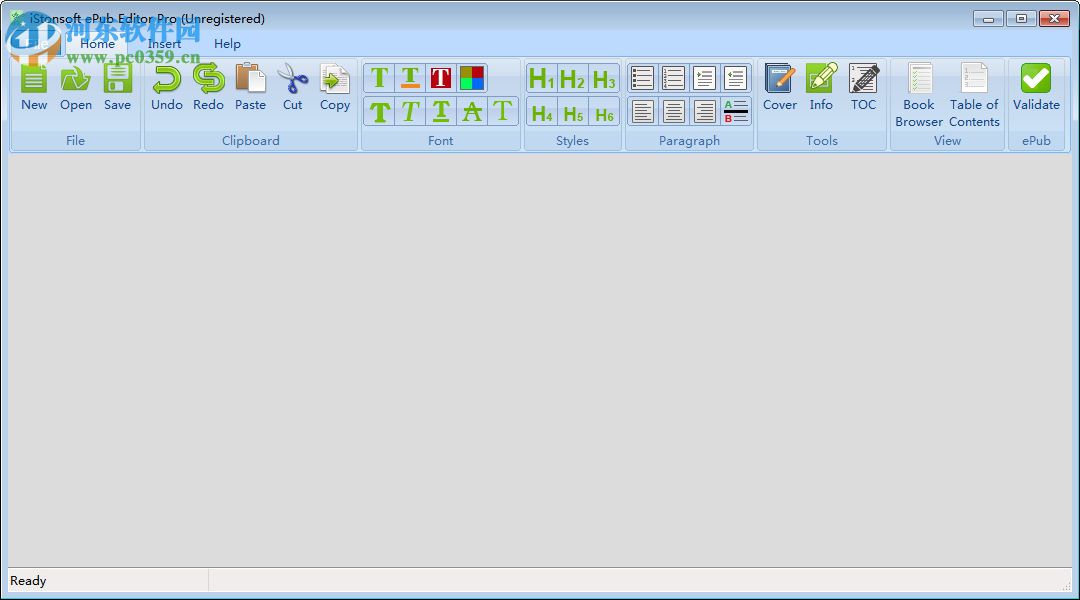Open the Help menu
Screen dimensions: 1080x600
pyautogui.click(x=227, y=44)
